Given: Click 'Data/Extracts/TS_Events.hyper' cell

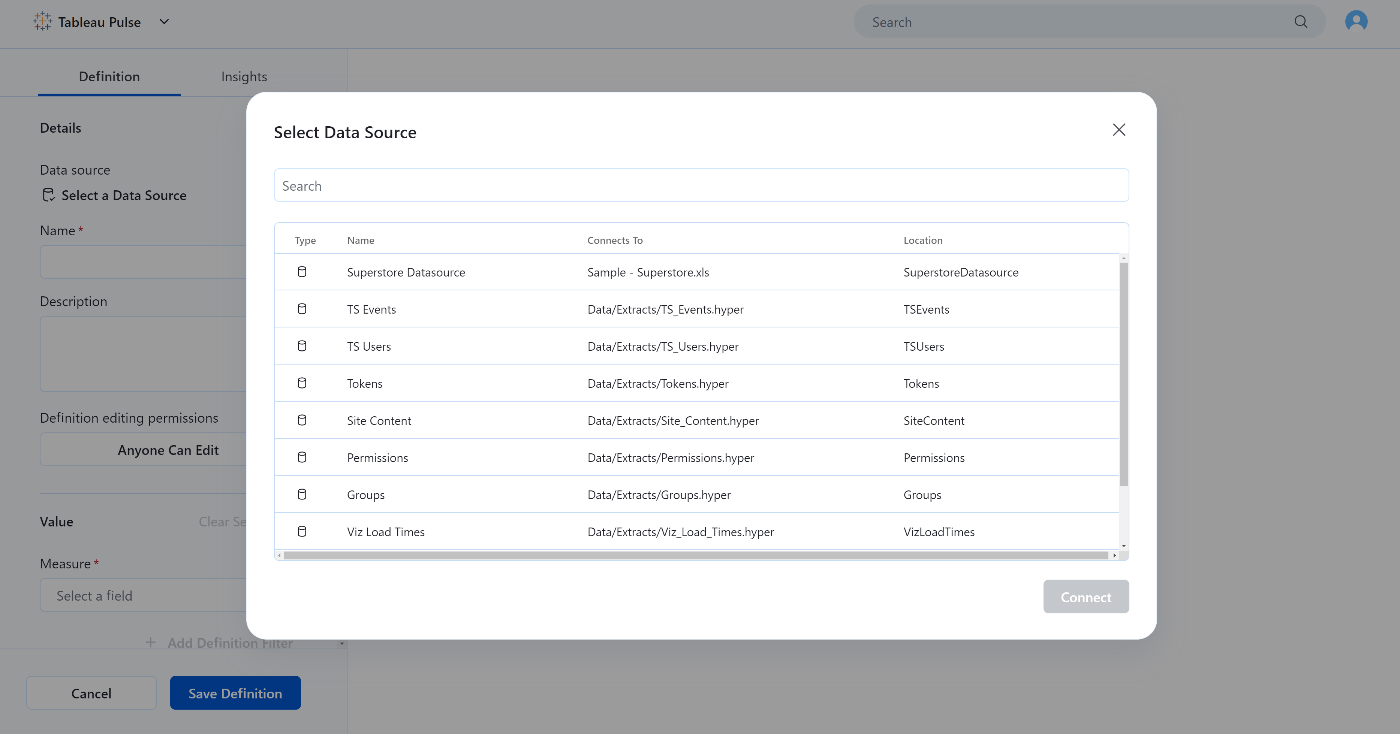Looking at the screenshot, I should (665, 309).
